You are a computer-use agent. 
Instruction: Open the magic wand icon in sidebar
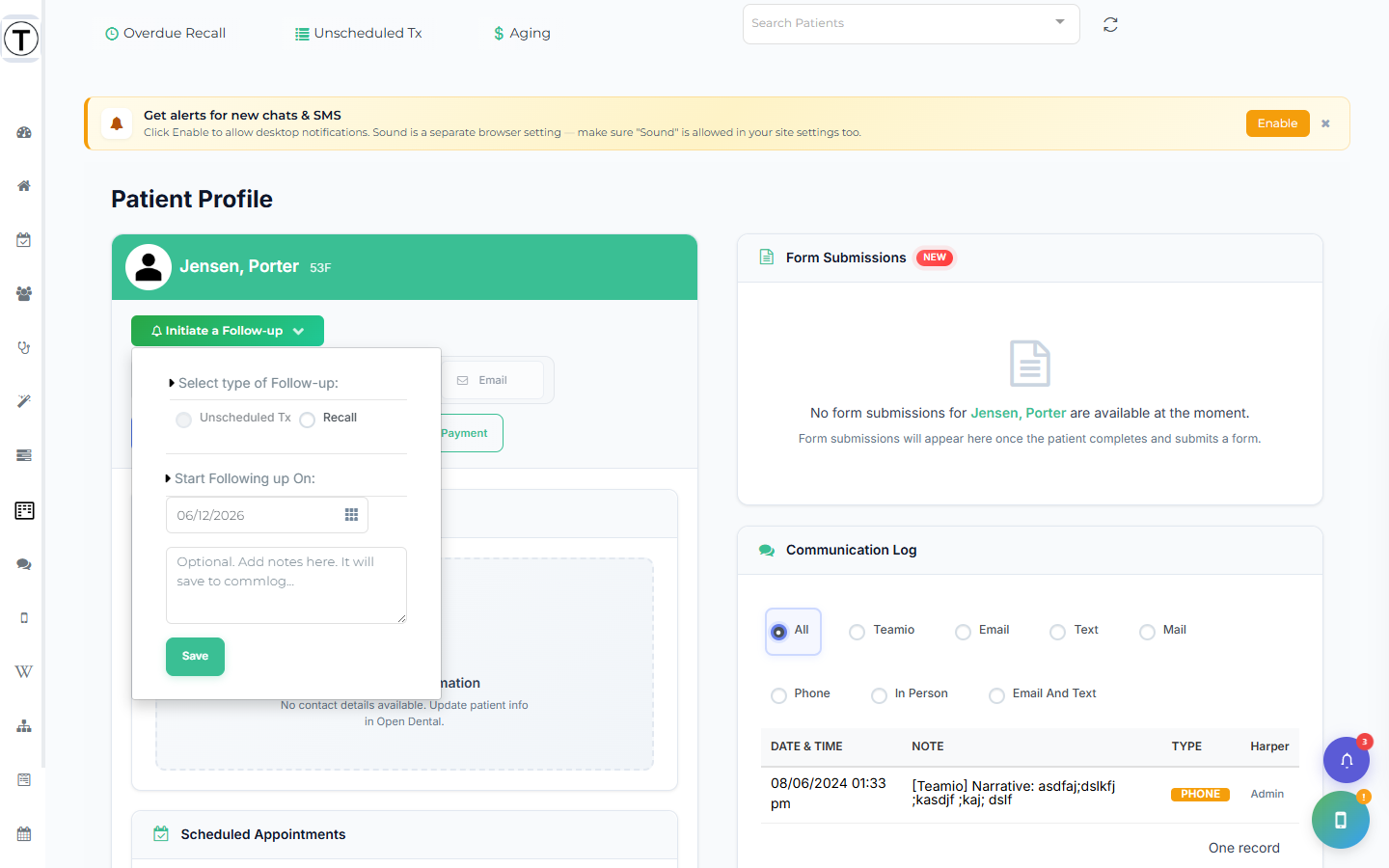click(24, 401)
